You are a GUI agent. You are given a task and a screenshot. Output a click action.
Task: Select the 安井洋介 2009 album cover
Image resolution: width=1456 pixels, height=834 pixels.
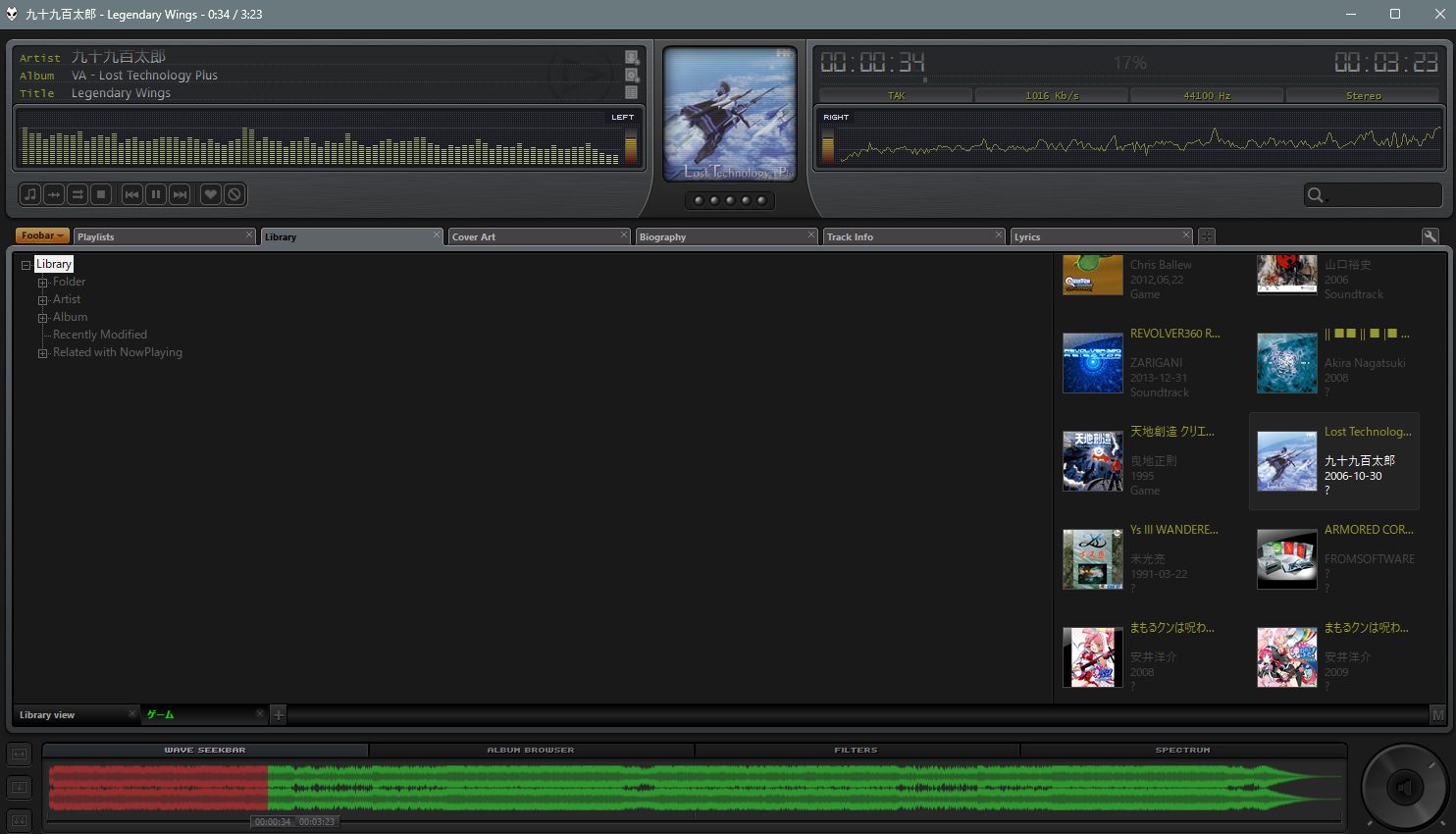pos(1287,657)
